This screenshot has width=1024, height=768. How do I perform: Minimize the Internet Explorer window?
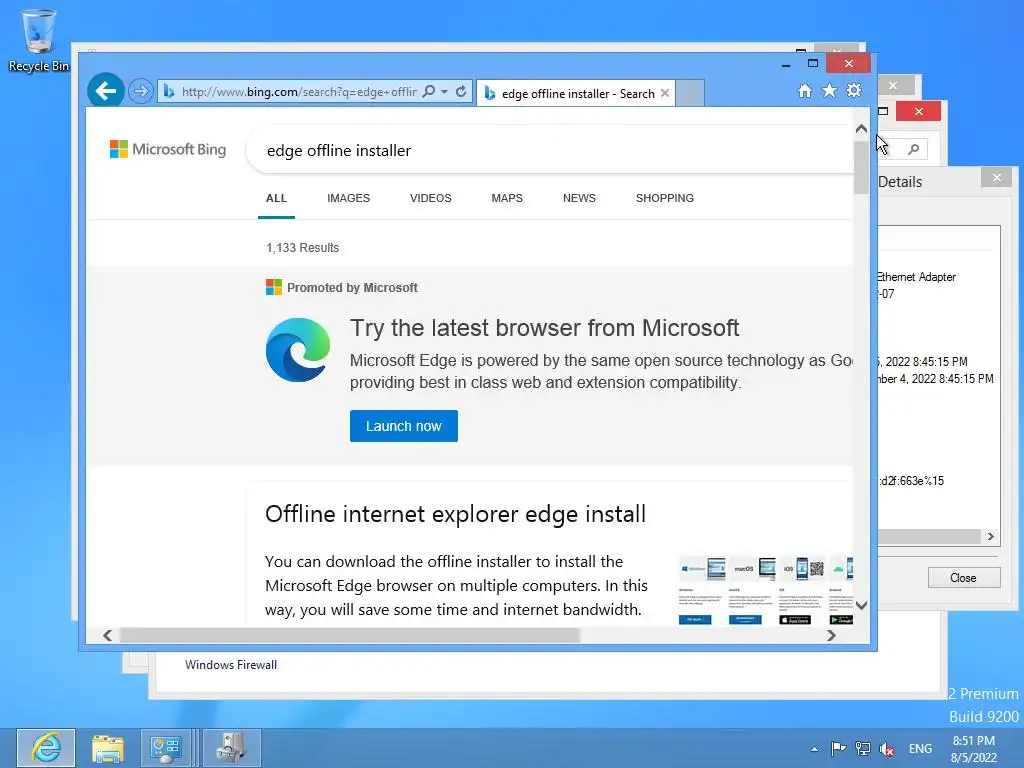[x=786, y=64]
